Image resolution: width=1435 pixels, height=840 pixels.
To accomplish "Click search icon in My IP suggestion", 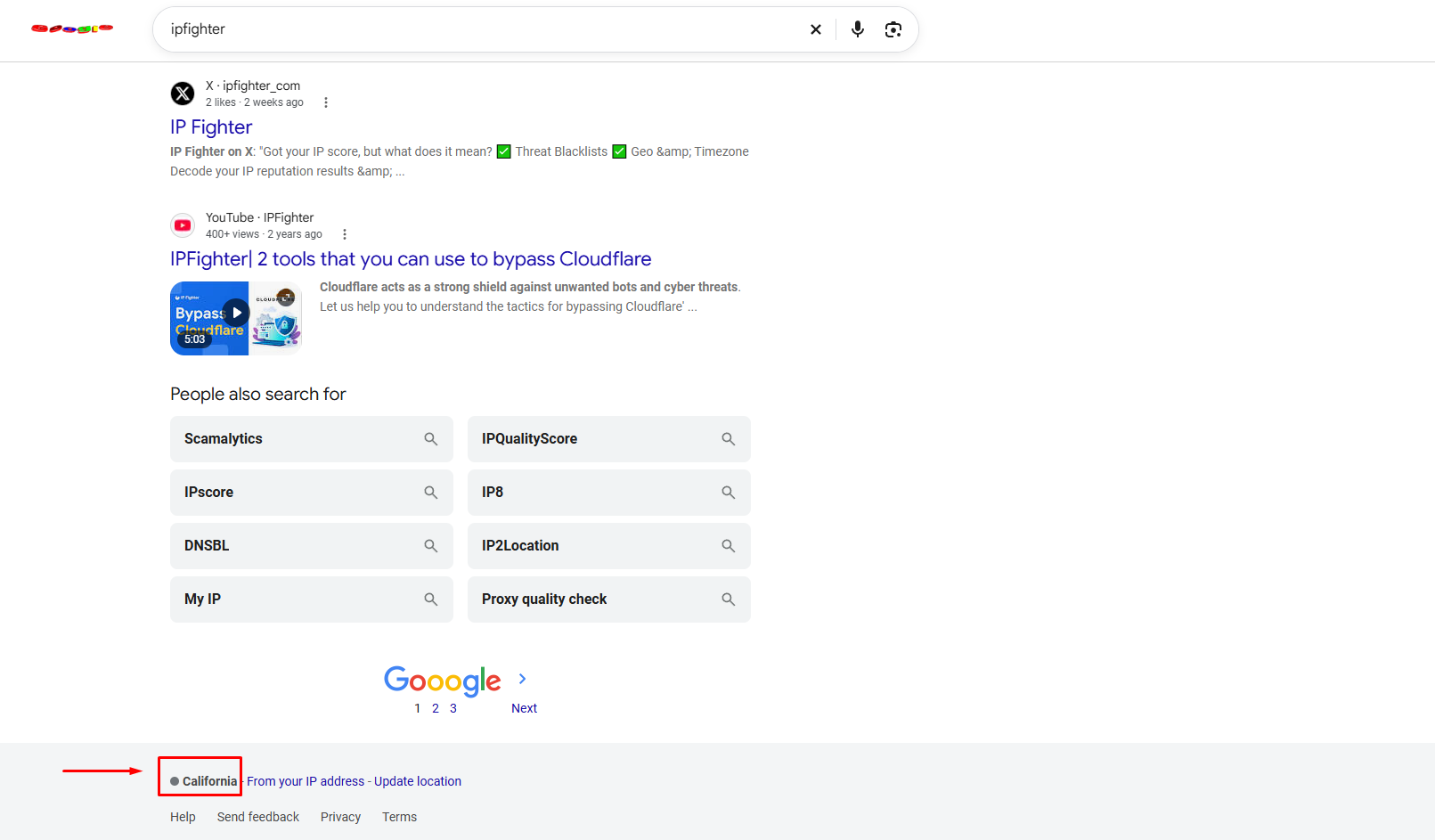I will pos(431,599).
